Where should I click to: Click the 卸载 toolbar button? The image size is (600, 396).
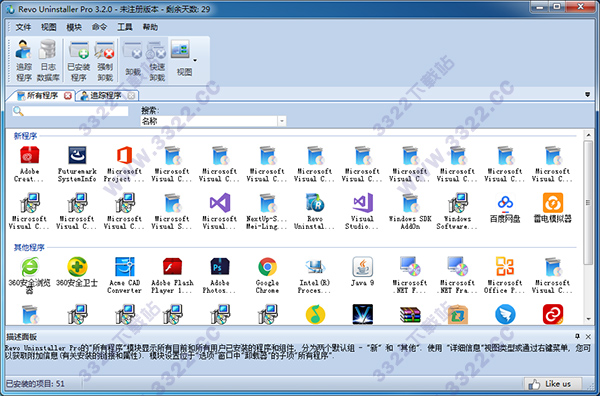pyautogui.click(x=133, y=60)
